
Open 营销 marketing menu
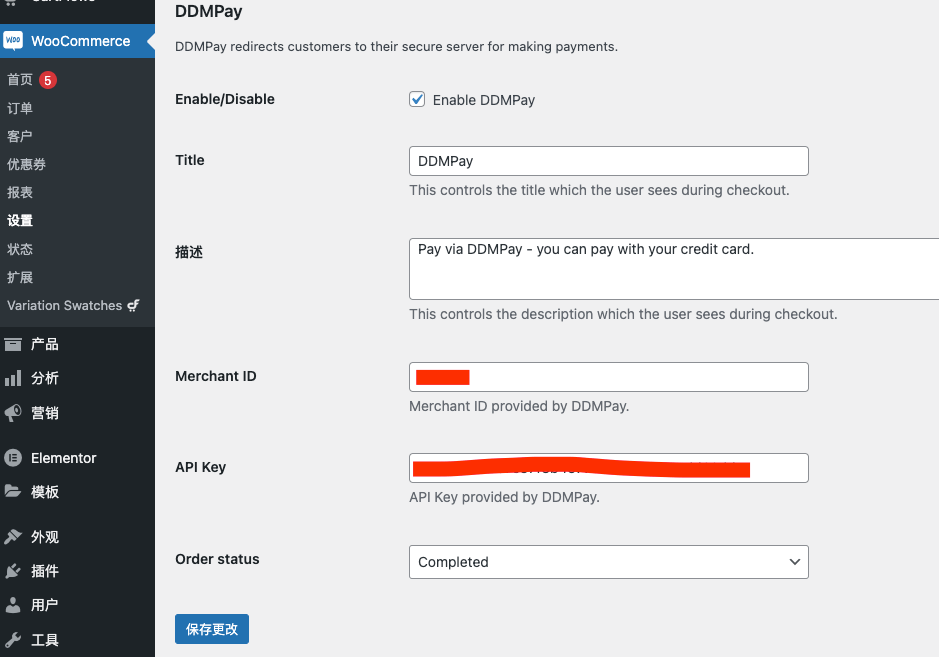[45, 413]
